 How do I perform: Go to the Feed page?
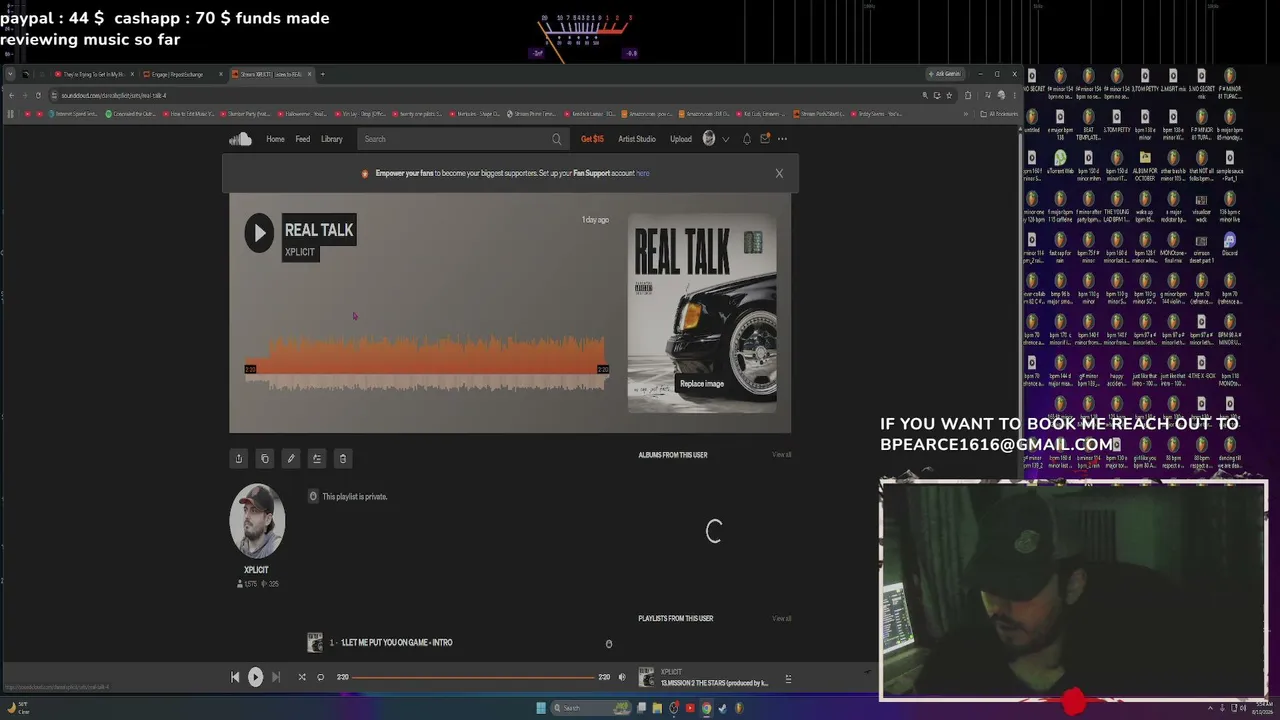(x=302, y=139)
